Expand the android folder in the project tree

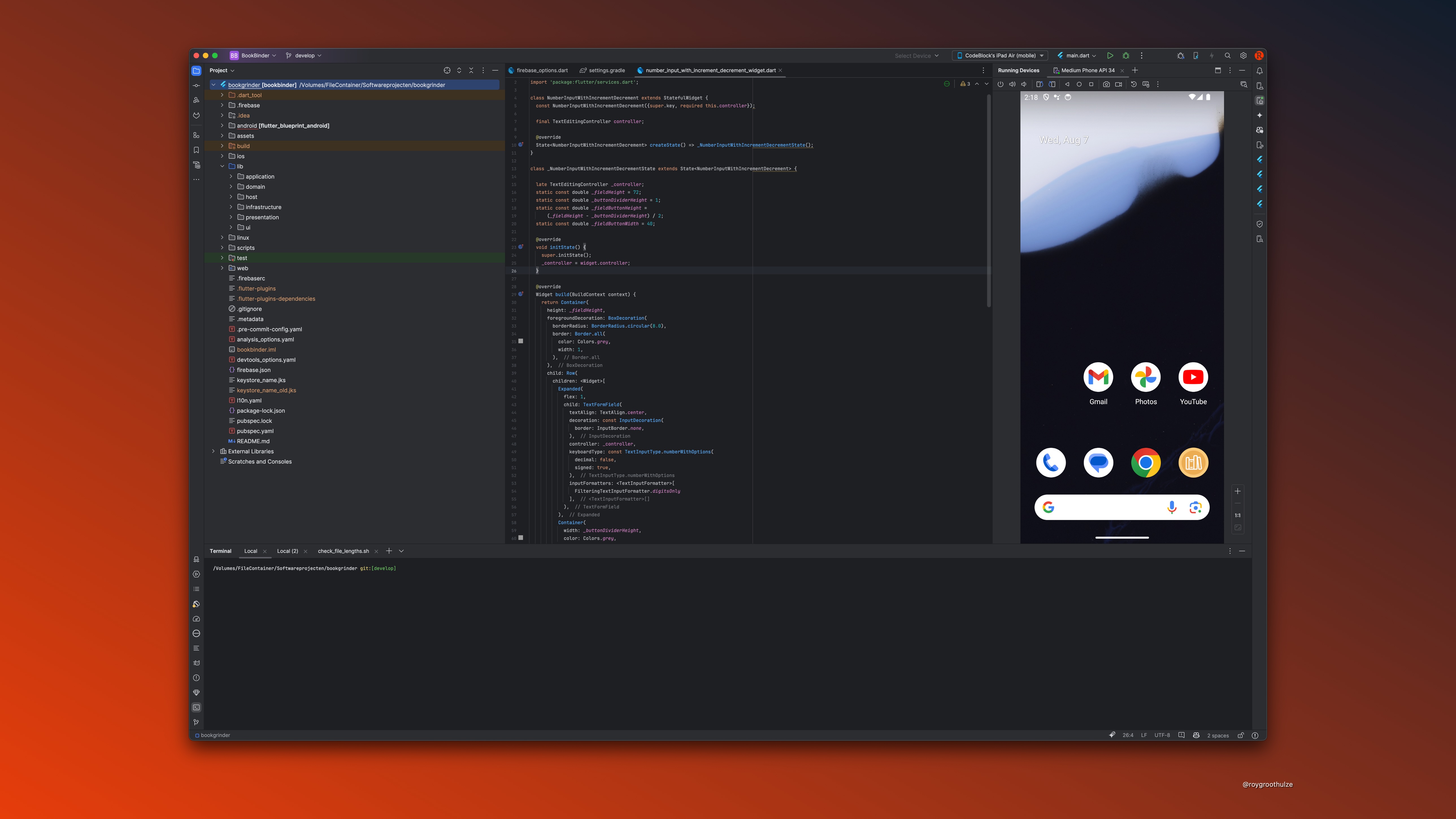tap(222, 125)
